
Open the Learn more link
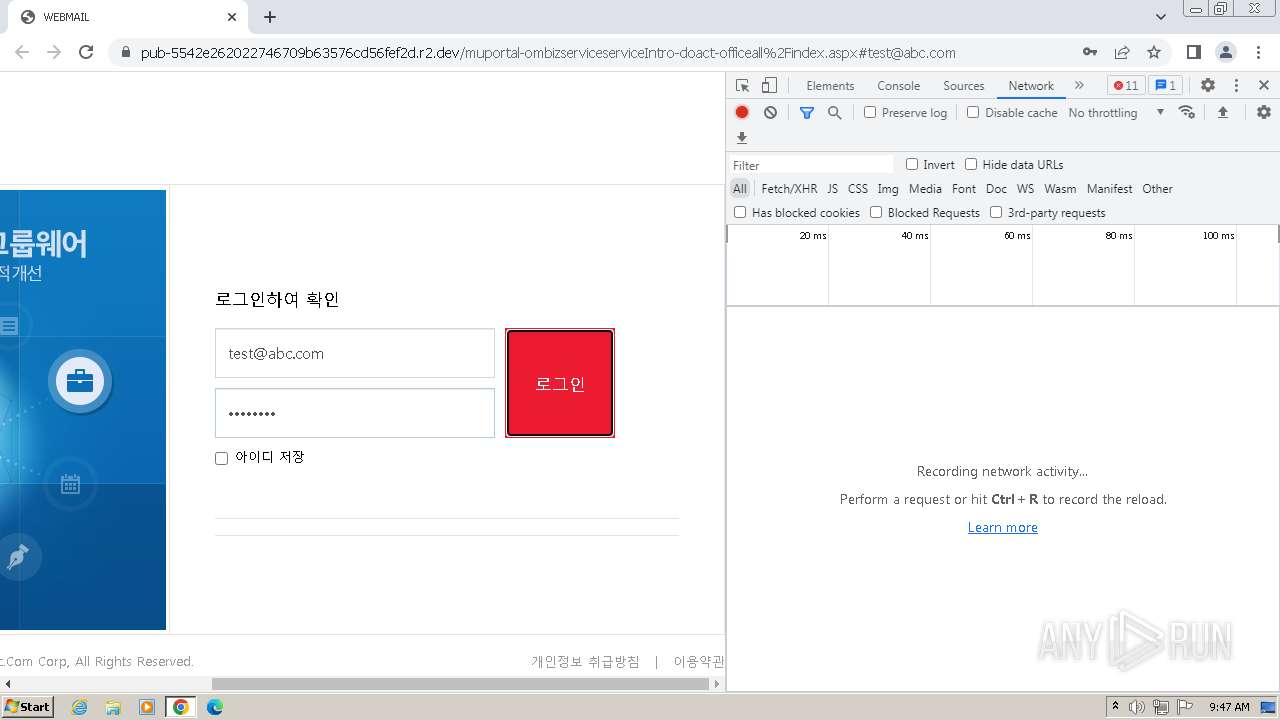[x=1002, y=527]
